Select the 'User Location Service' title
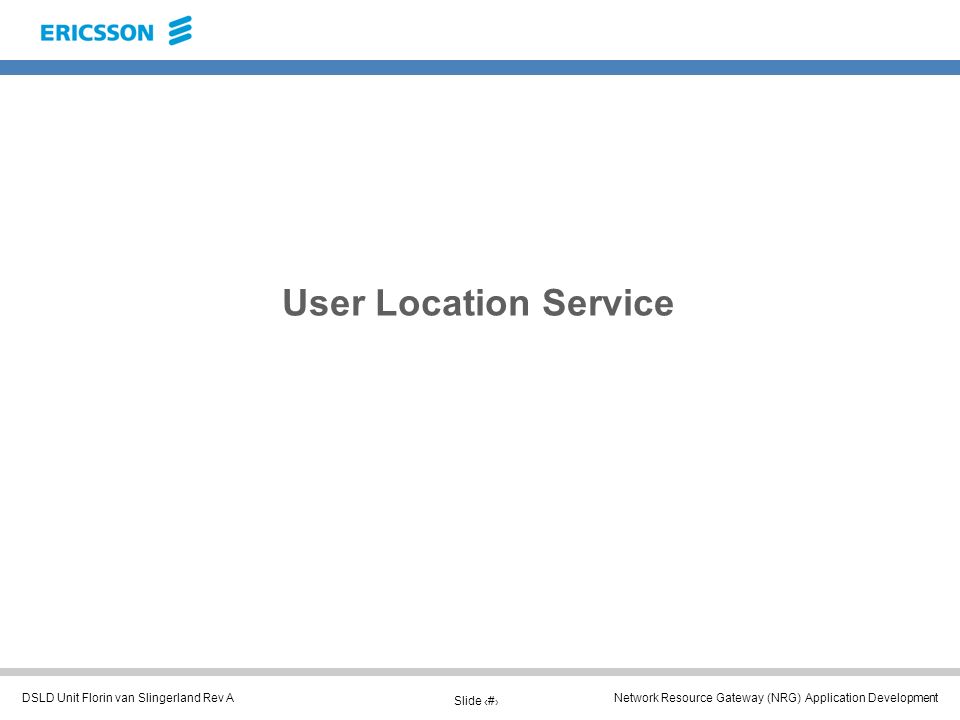 click(478, 303)
